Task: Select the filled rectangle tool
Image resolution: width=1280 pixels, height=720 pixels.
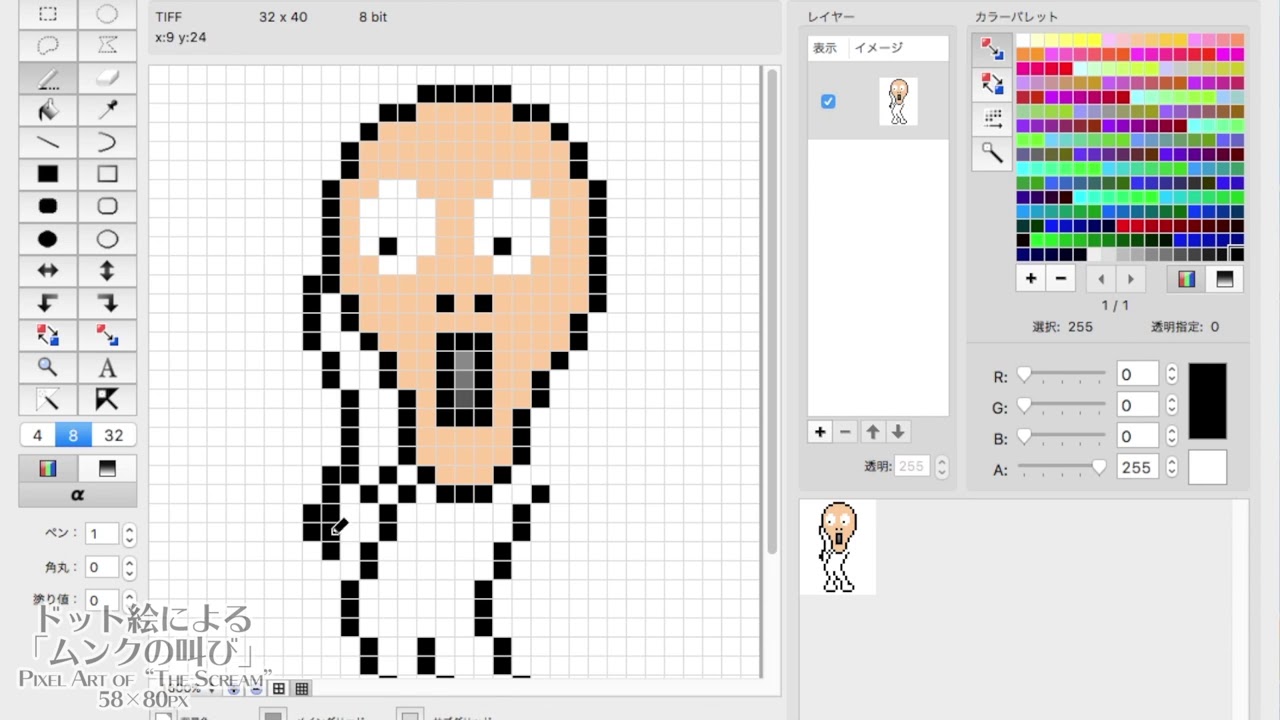Action: coord(47,174)
